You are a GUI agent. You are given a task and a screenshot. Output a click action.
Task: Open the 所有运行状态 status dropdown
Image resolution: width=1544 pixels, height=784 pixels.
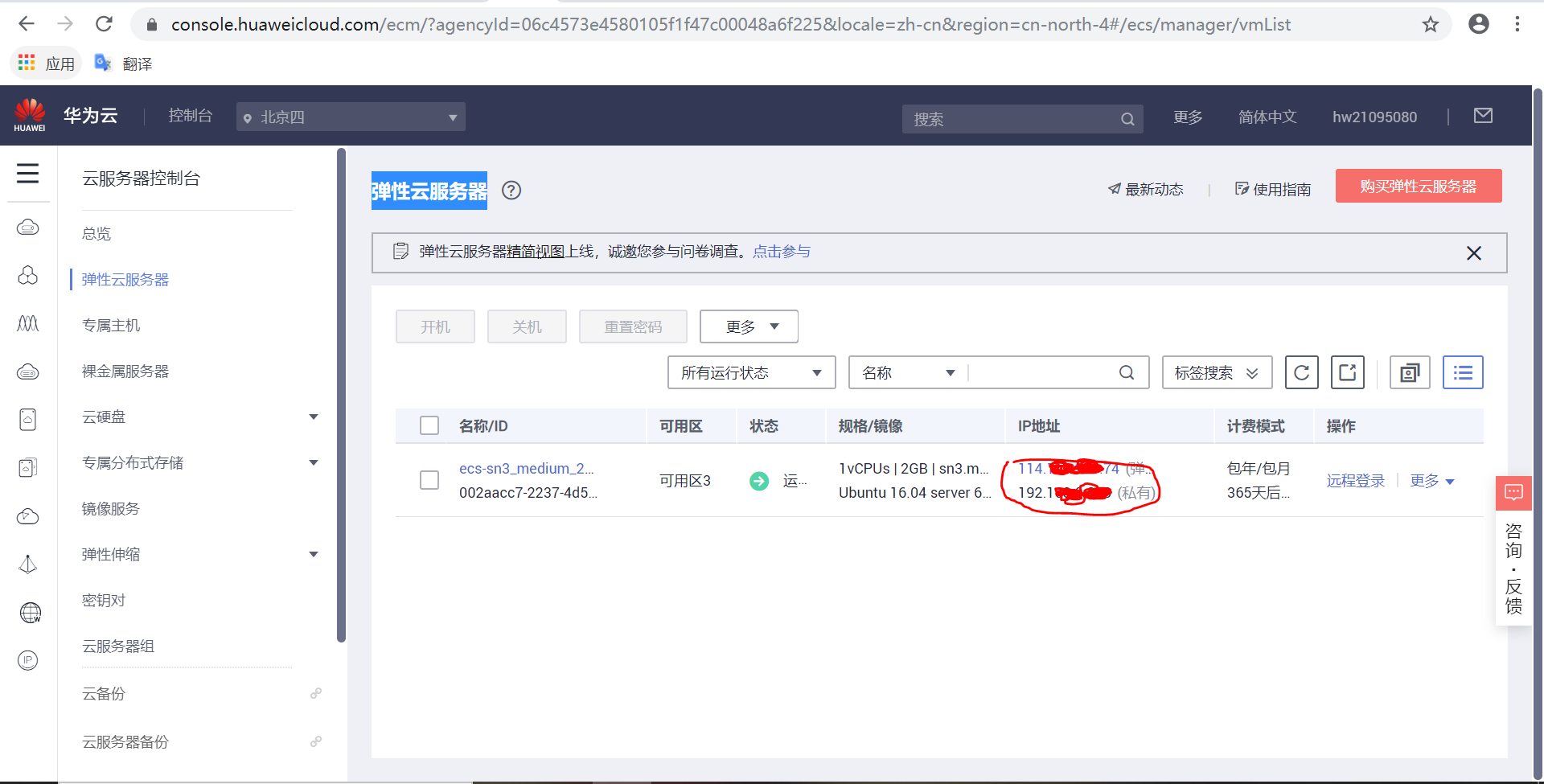[x=750, y=371]
